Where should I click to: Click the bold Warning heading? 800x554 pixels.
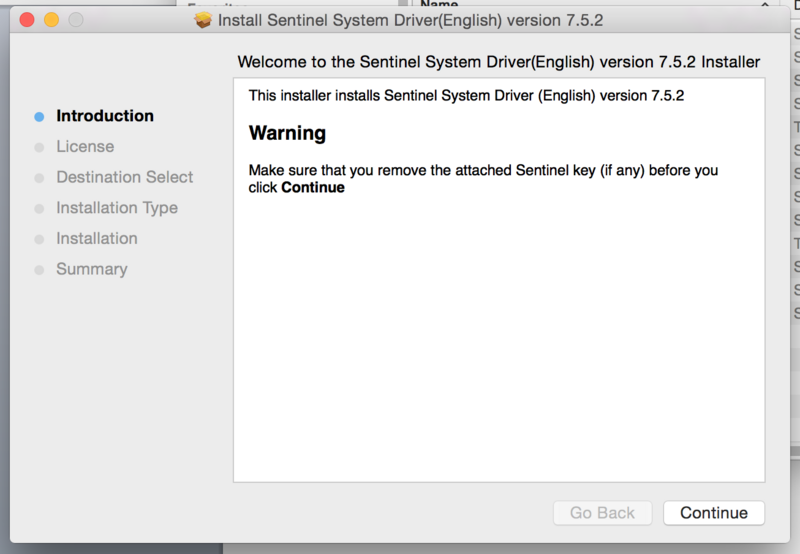pos(287,133)
